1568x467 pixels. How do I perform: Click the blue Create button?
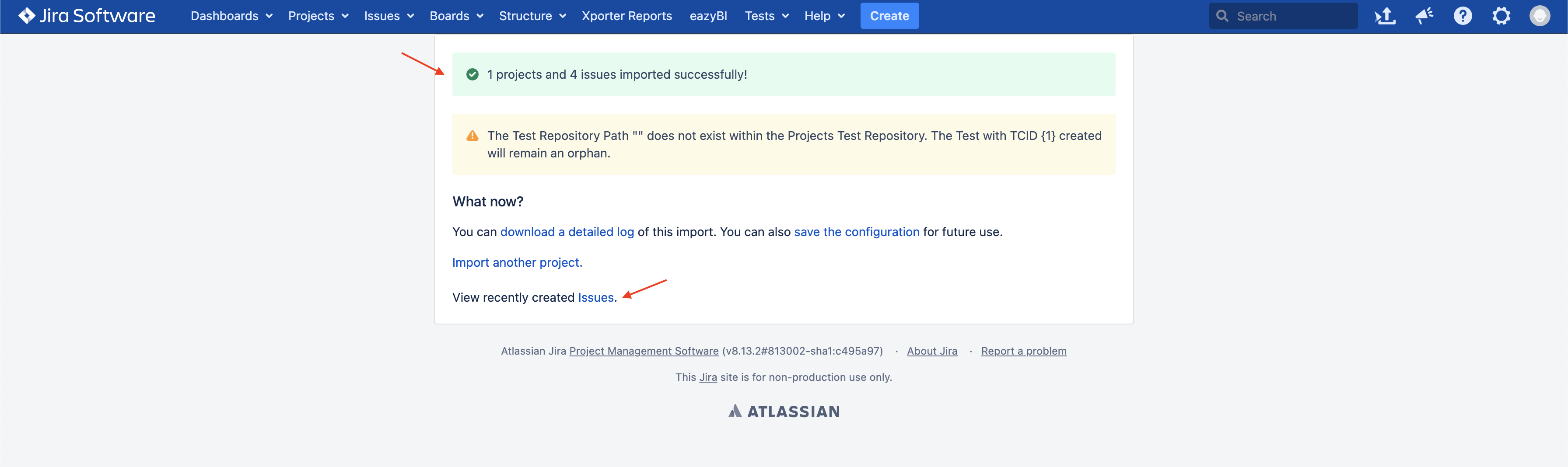pos(889,16)
